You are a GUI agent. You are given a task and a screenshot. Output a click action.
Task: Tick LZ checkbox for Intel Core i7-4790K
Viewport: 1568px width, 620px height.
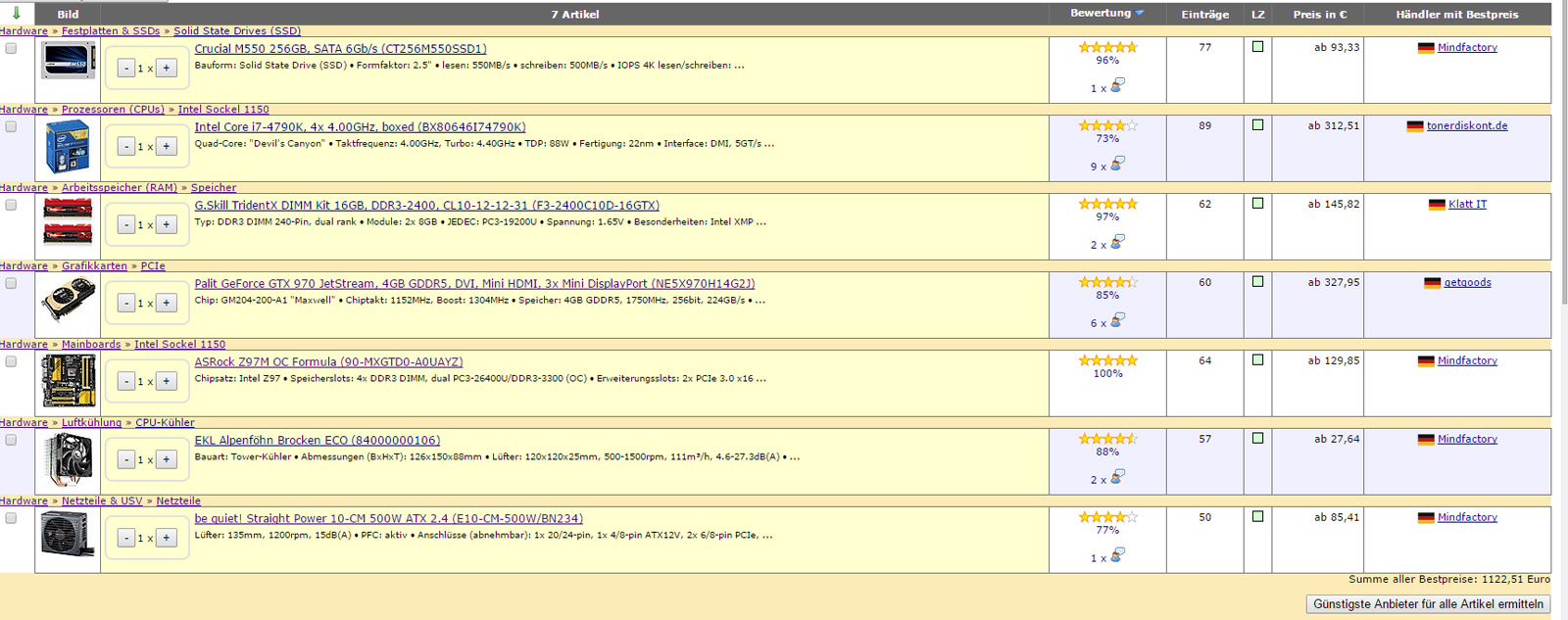[1258, 125]
